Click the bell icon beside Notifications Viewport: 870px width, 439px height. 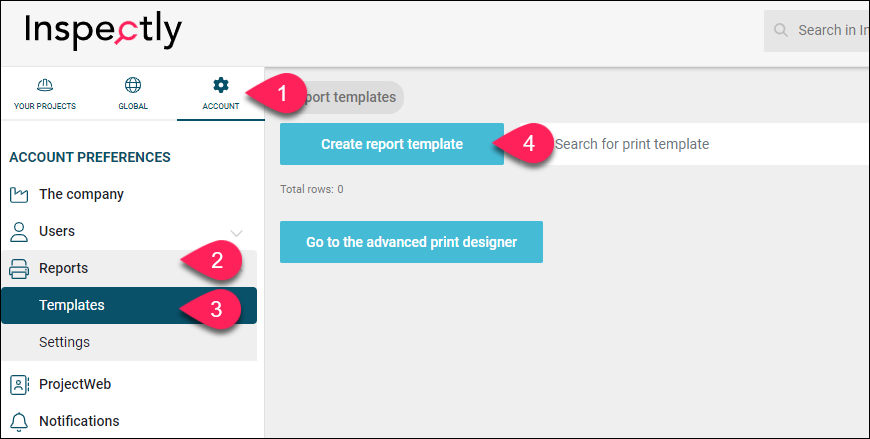tap(19, 422)
